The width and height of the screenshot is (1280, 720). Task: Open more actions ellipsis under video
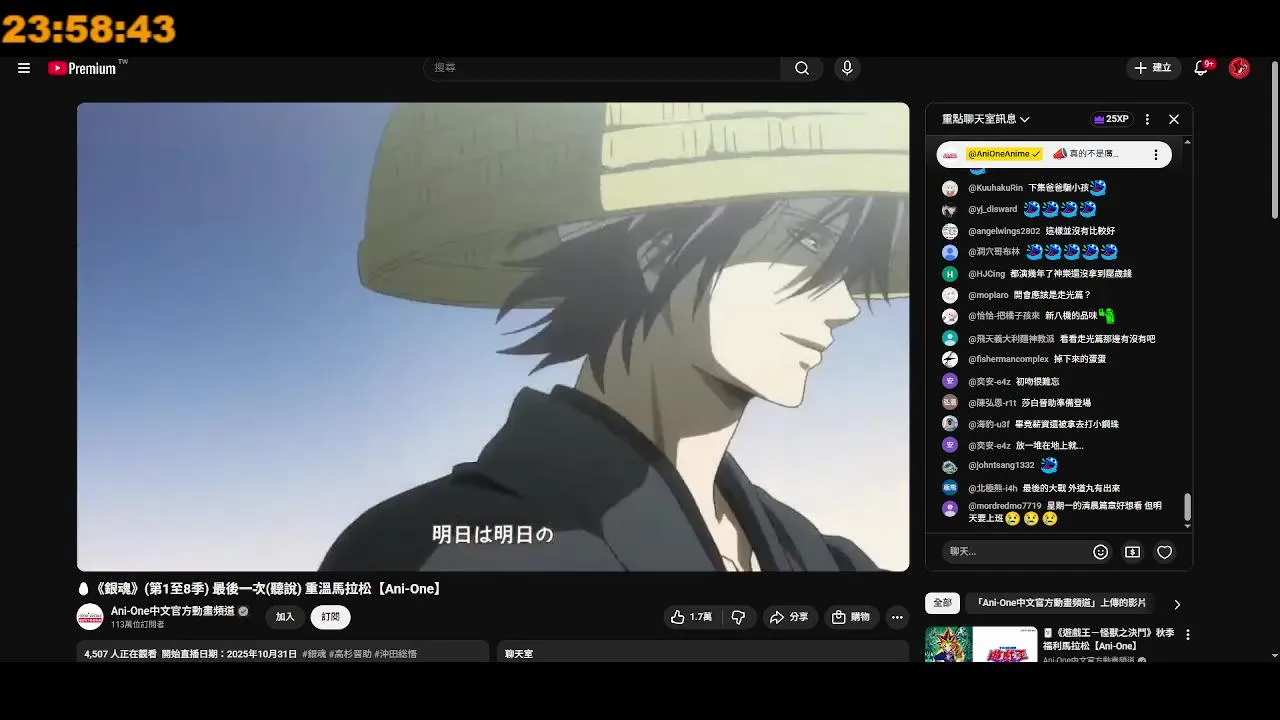[897, 617]
